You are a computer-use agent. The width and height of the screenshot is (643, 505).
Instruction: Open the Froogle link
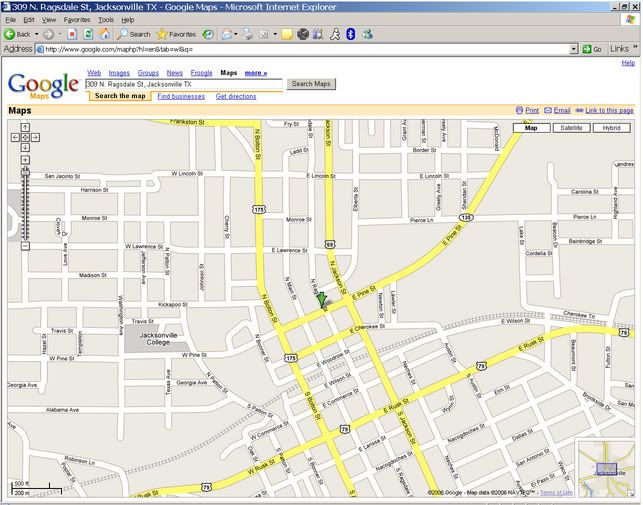[201, 73]
